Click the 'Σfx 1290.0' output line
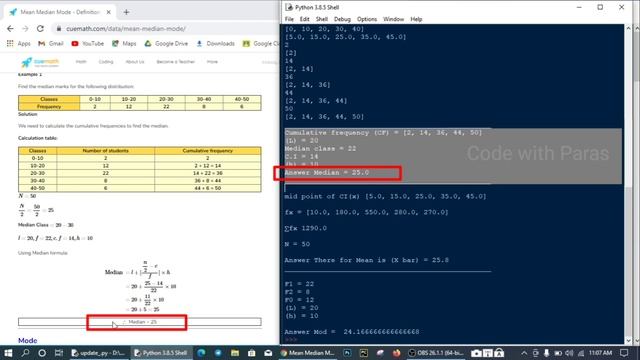640x360 pixels. click(x=306, y=228)
